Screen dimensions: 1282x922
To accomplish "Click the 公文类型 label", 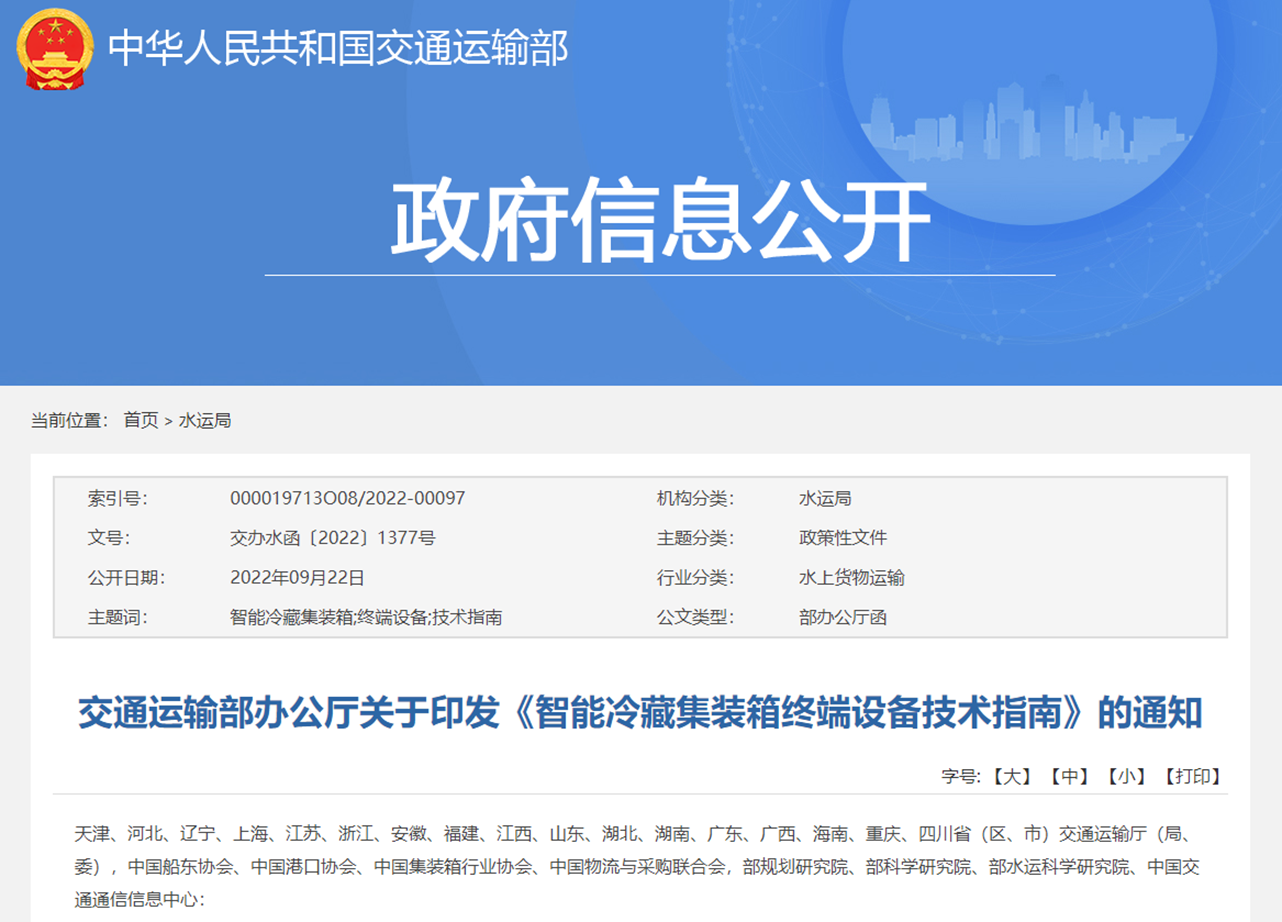I will (x=695, y=618).
